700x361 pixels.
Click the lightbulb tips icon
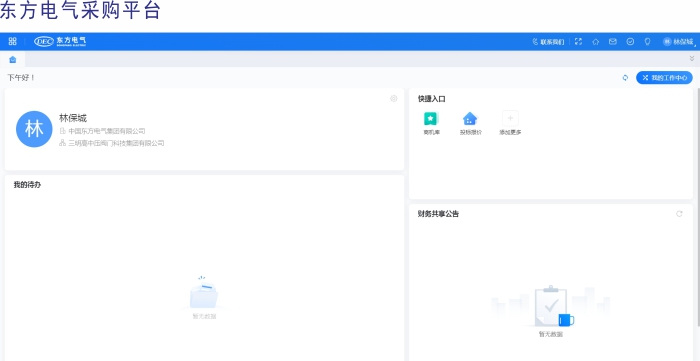click(647, 41)
